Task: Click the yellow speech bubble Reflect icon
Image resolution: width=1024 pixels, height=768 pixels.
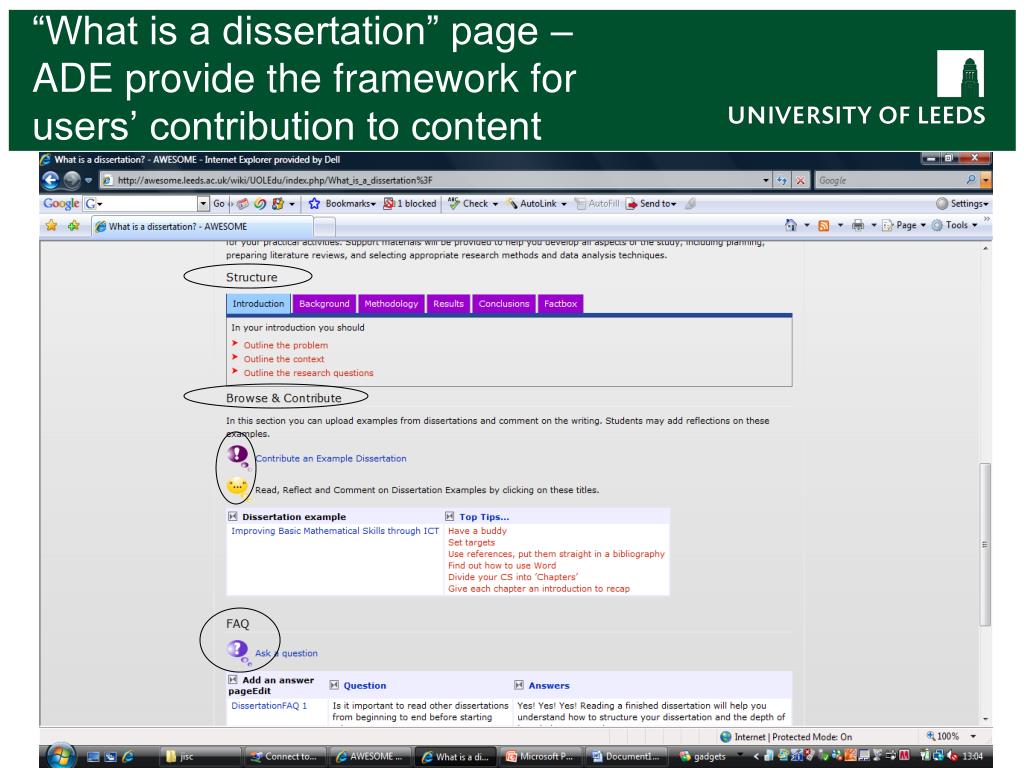Action: point(238,488)
